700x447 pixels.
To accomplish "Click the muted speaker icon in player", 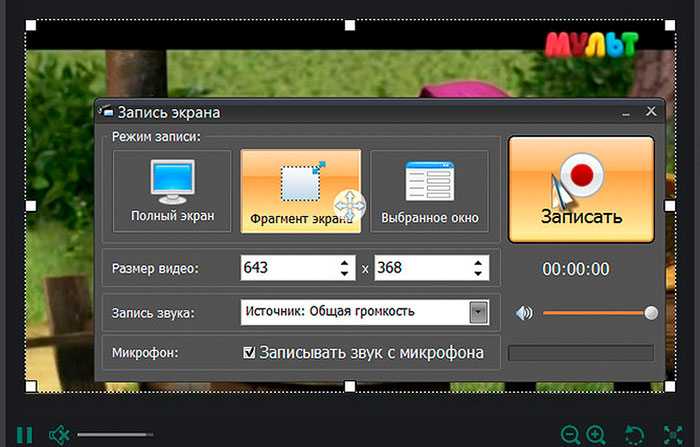I will tap(59, 435).
